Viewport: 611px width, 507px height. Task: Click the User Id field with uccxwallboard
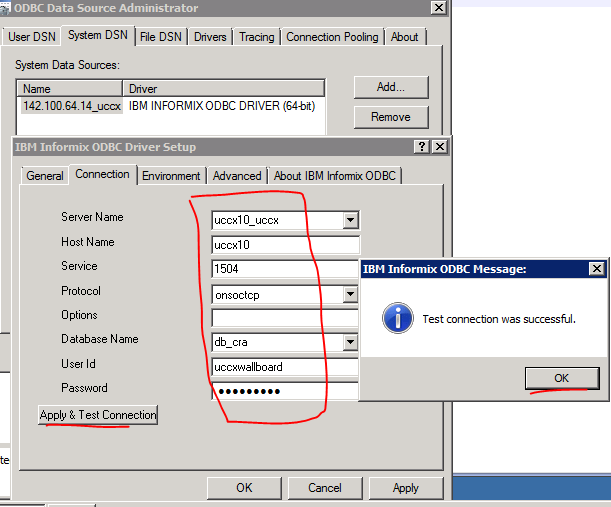pos(285,367)
